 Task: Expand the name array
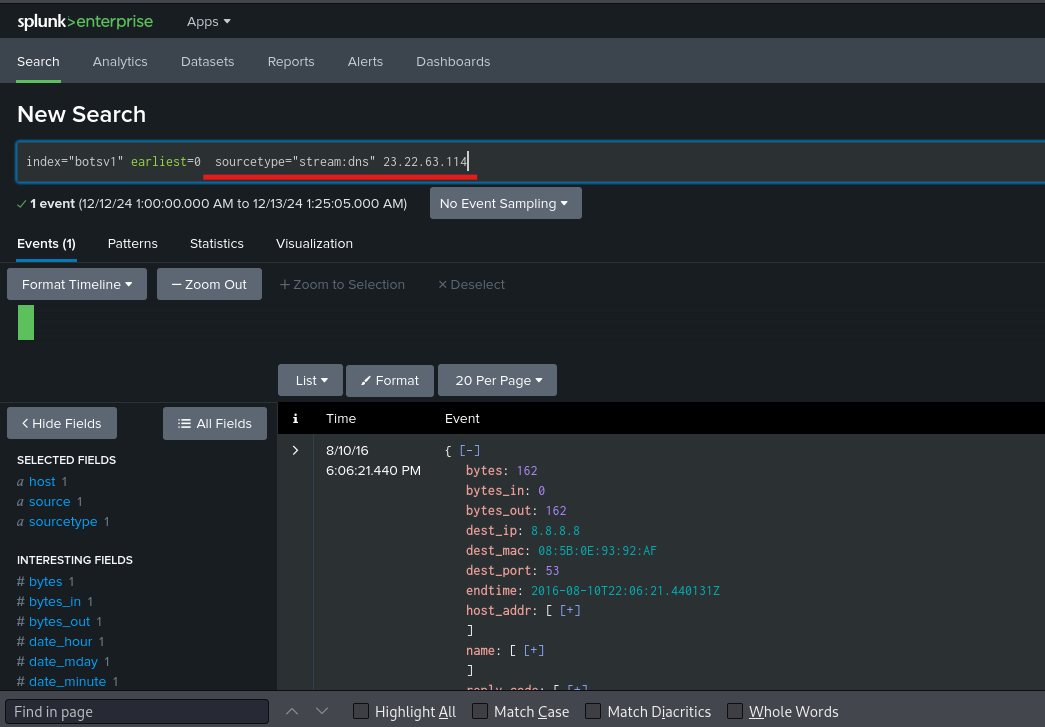534,650
